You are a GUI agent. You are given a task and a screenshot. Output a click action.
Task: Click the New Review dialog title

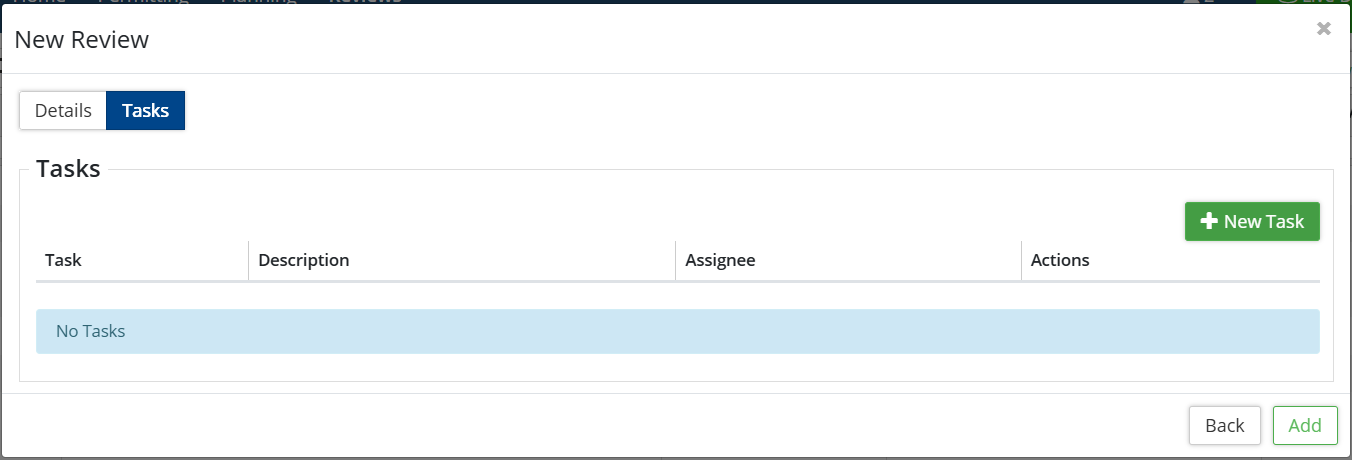pyautogui.click(x=82, y=40)
